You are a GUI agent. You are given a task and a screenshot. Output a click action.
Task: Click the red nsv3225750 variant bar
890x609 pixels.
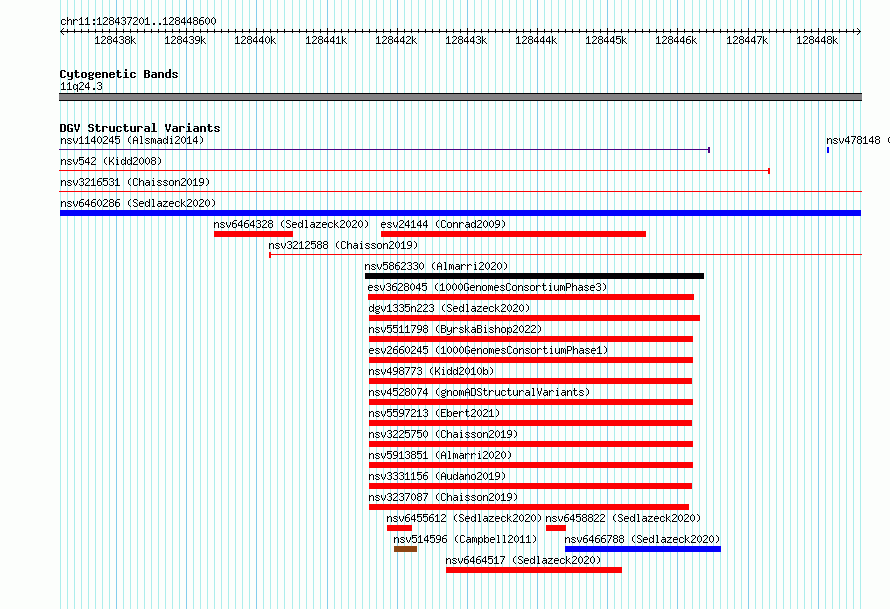(x=531, y=444)
